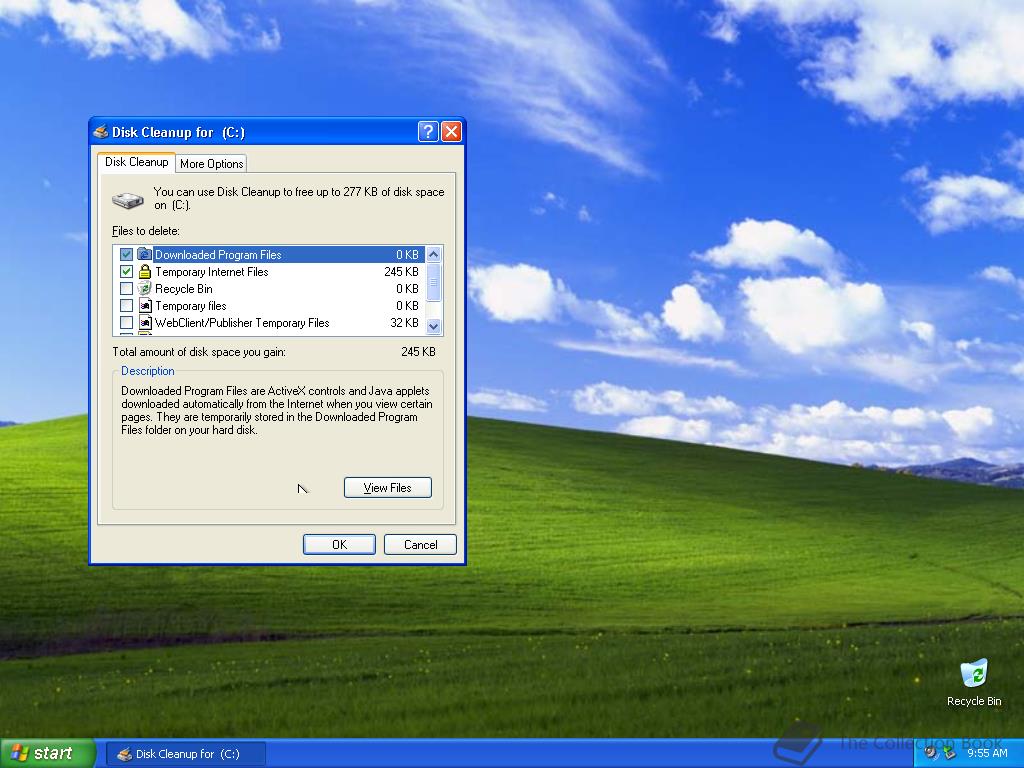Click the first system tray icon
The height and width of the screenshot is (768, 1024).
(931, 753)
